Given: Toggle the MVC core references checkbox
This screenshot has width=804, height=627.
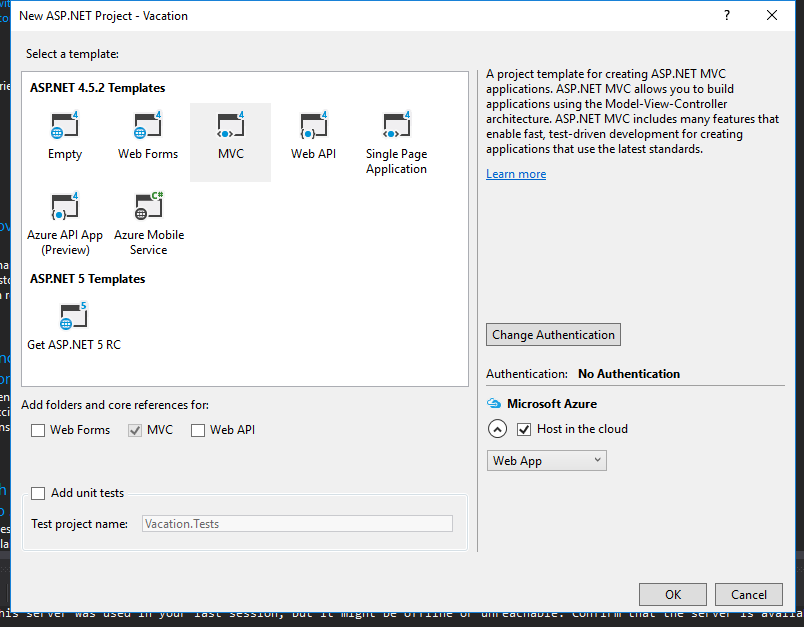Looking at the screenshot, I should pos(135,430).
